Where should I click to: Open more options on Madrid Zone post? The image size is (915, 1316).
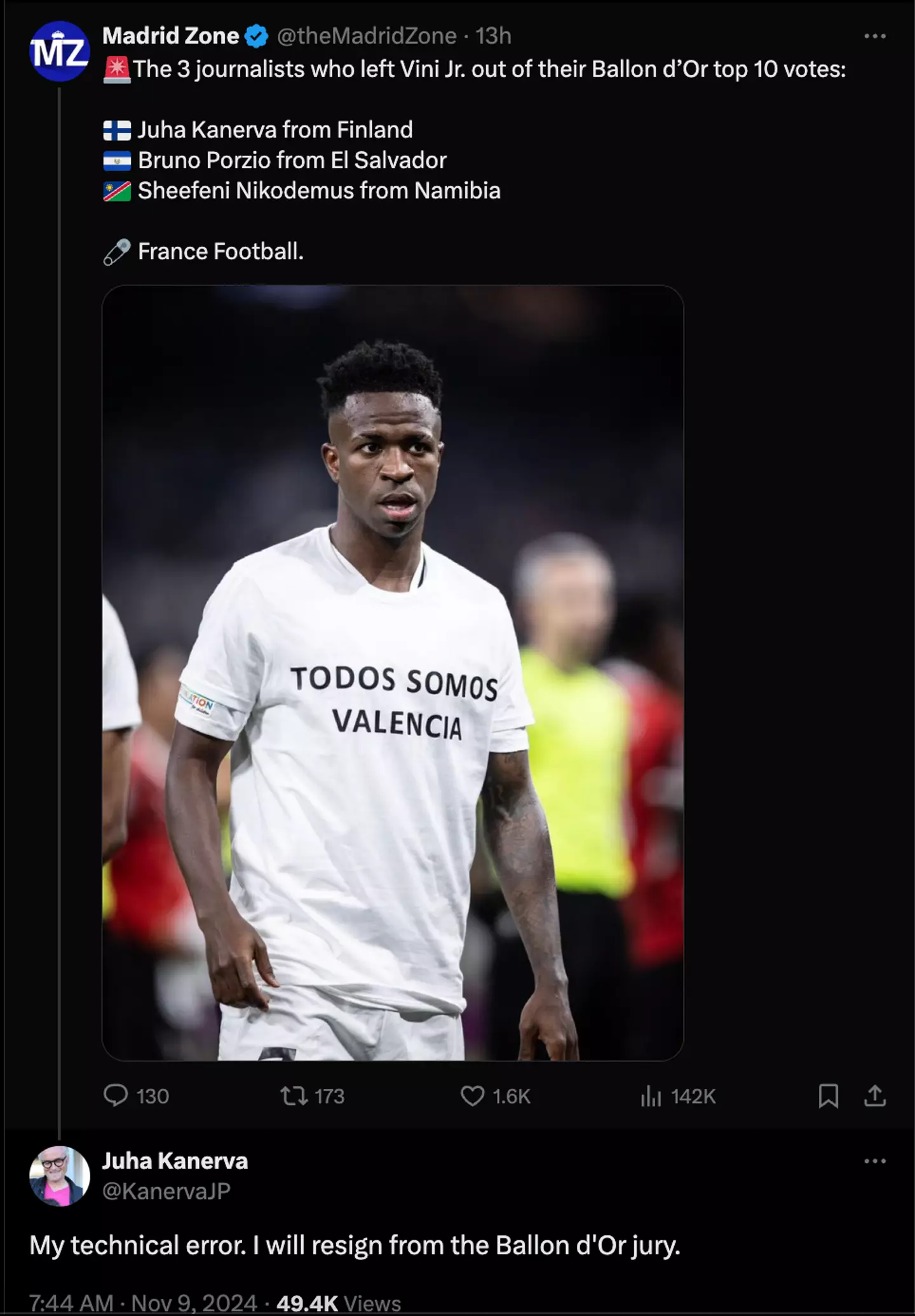875,36
